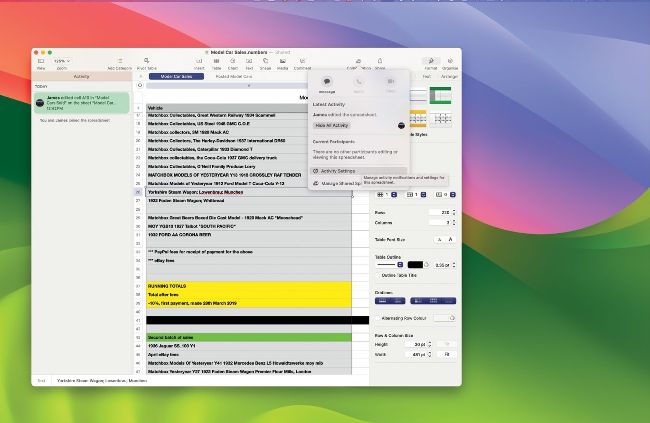This screenshot has width=650, height=423.
Task: Click the Share toolbar icon
Action: 380,63
